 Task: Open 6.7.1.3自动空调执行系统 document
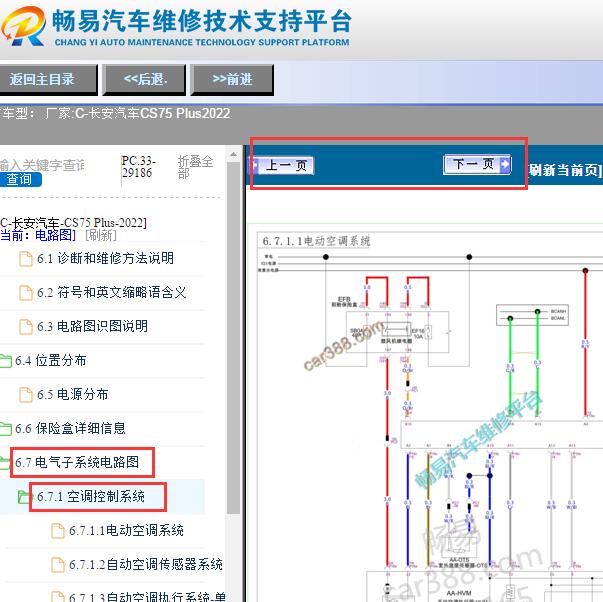point(148,596)
